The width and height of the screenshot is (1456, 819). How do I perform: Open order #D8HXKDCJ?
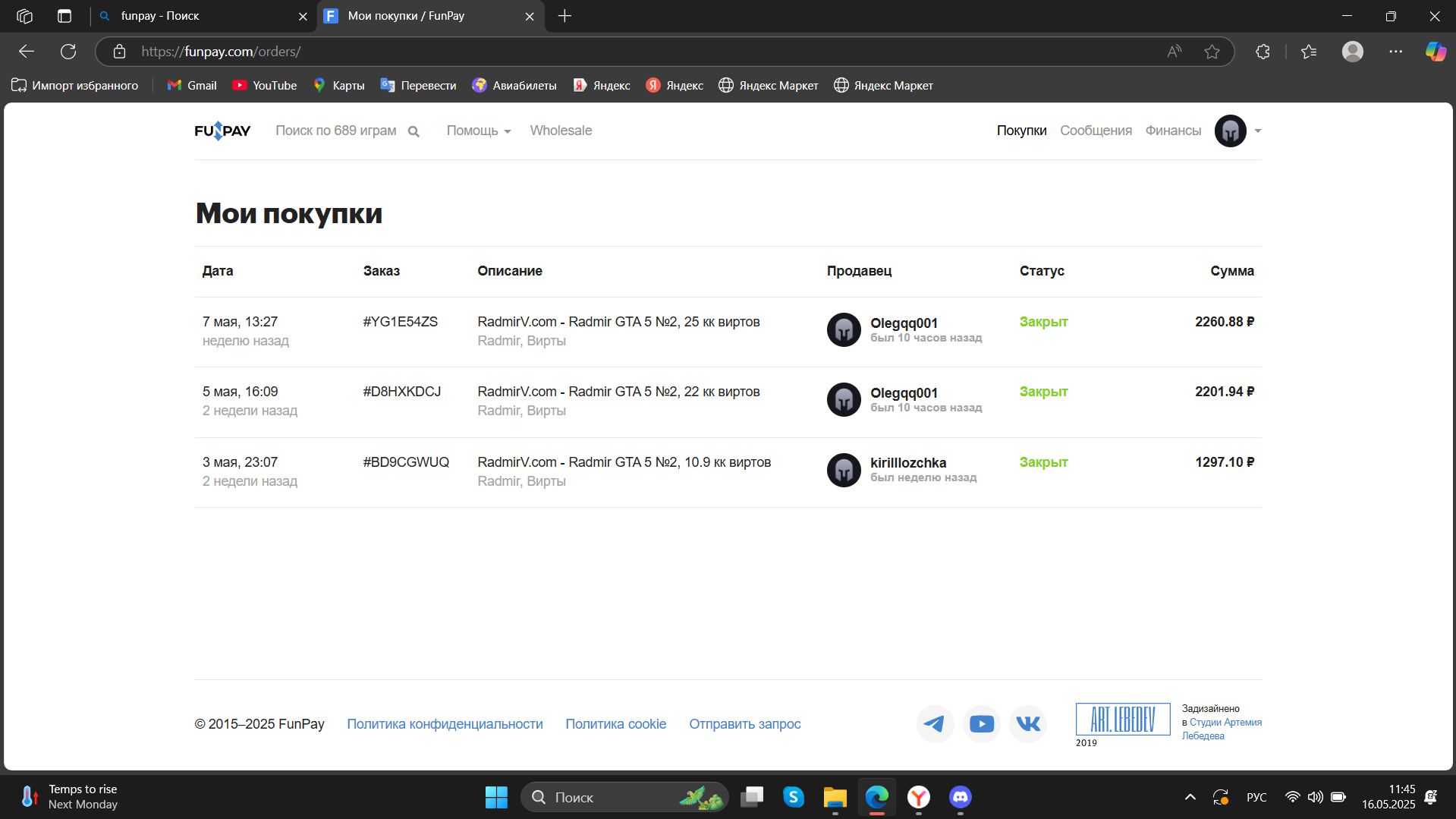coord(401,392)
